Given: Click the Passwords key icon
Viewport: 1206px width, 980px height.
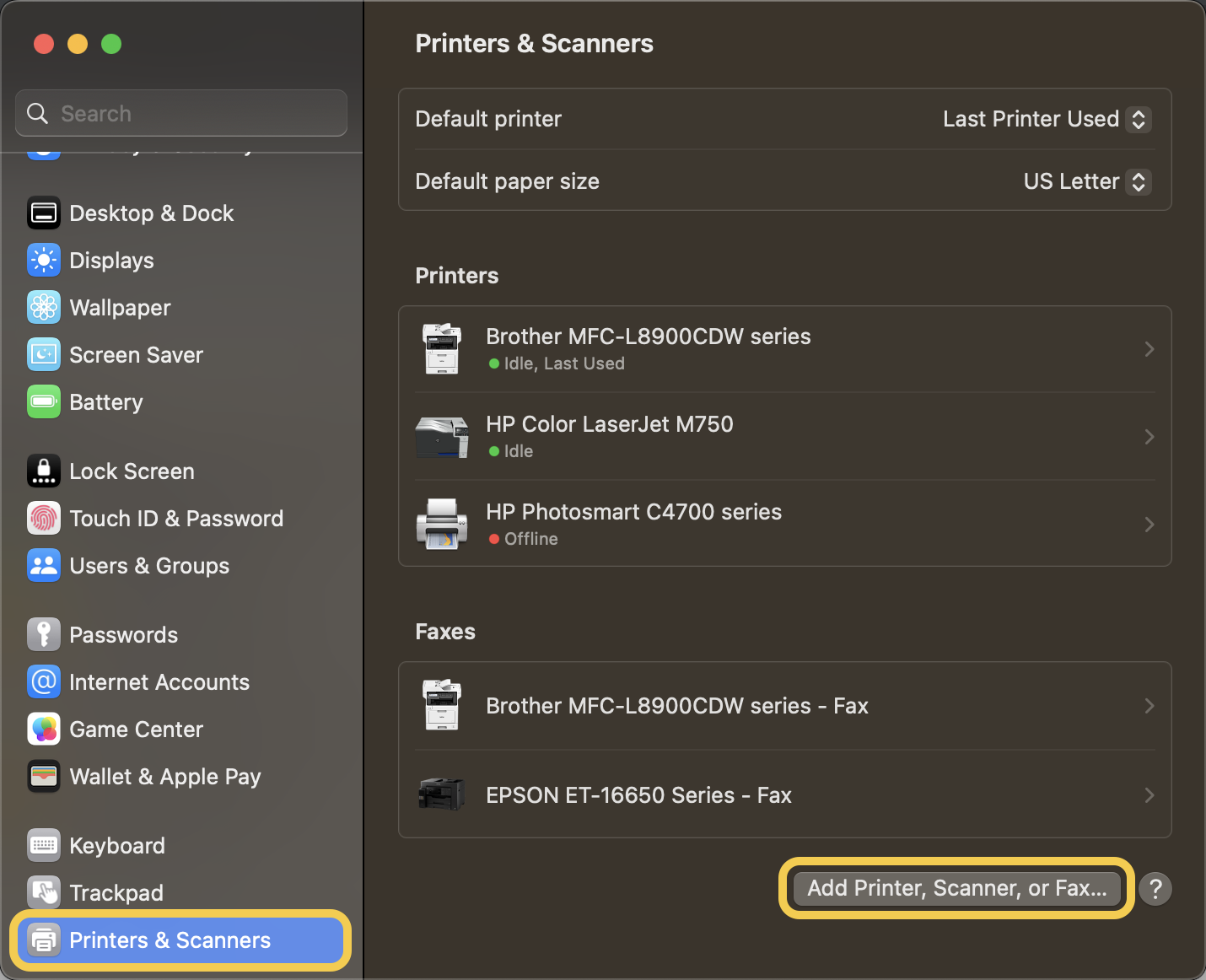Looking at the screenshot, I should pos(44,635).
